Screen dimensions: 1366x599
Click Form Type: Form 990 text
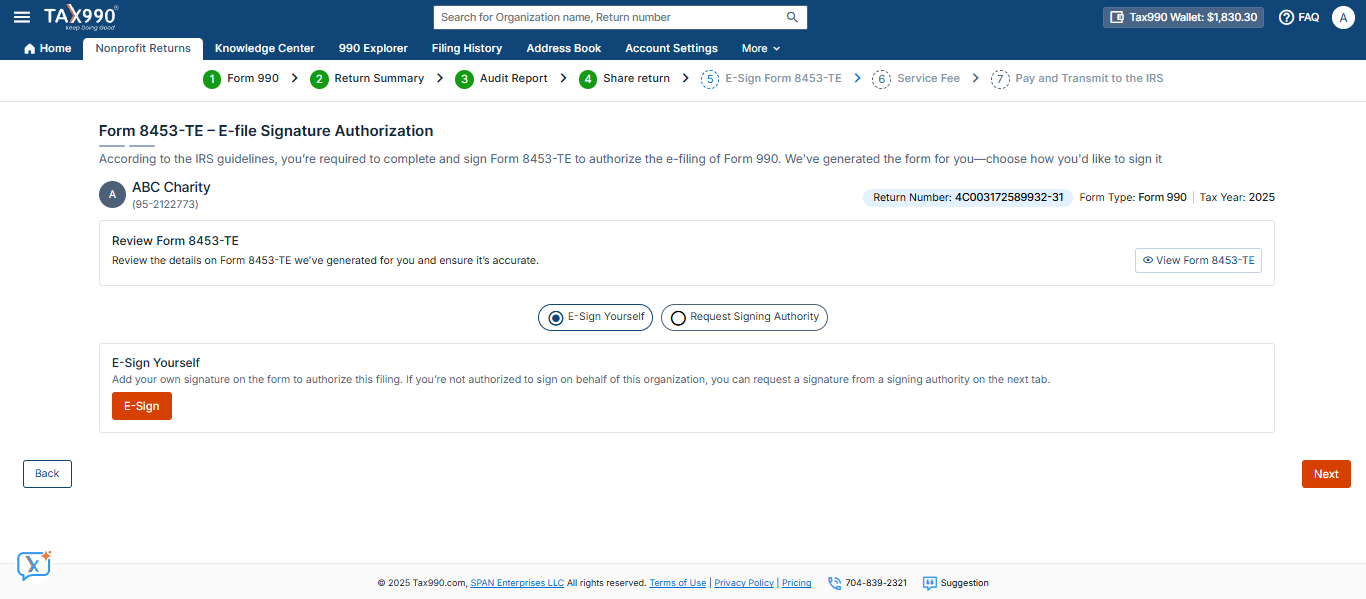pyautogui.click(x=1133, y=197)
